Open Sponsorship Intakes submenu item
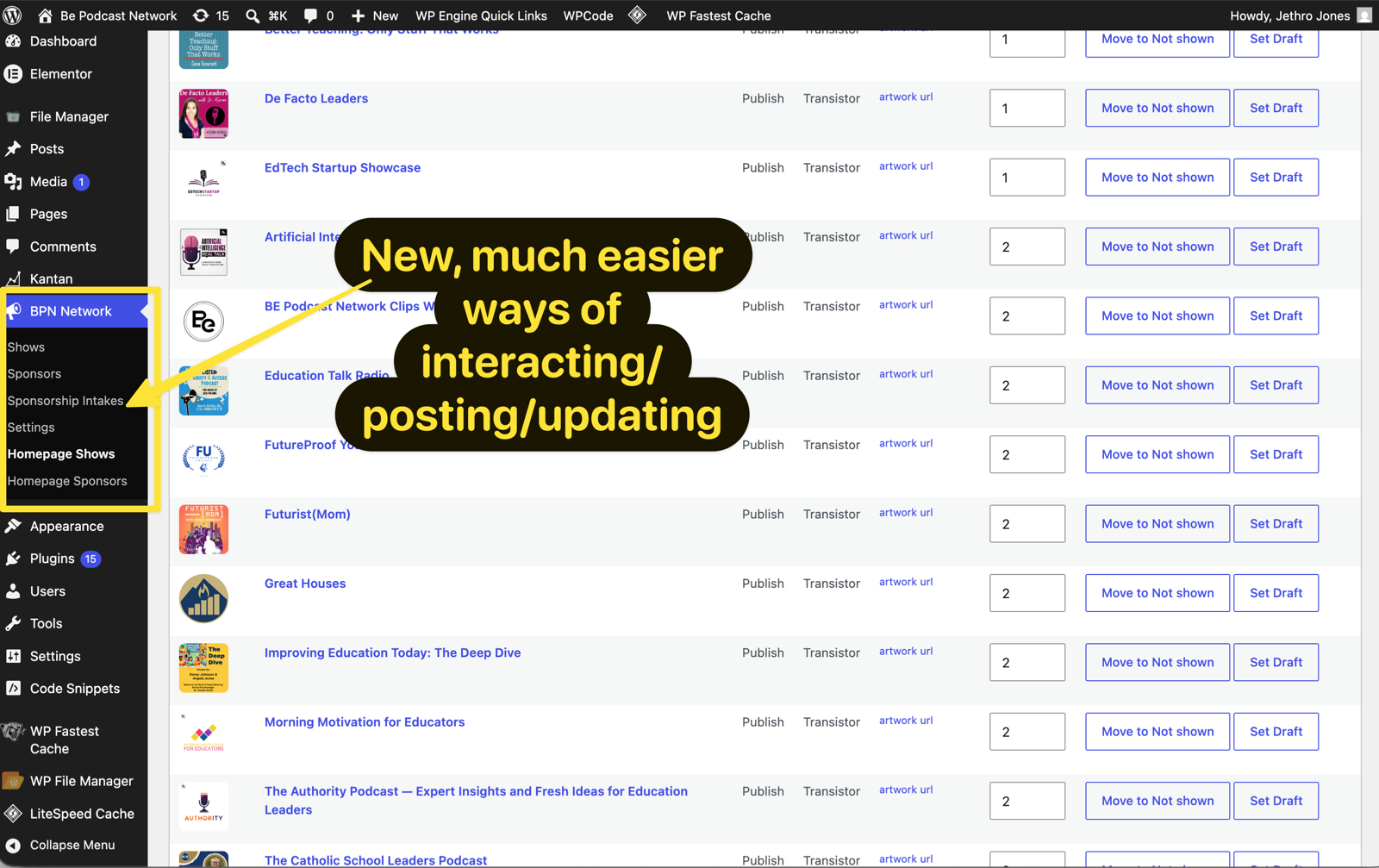1379x868 pixels. 66,401
